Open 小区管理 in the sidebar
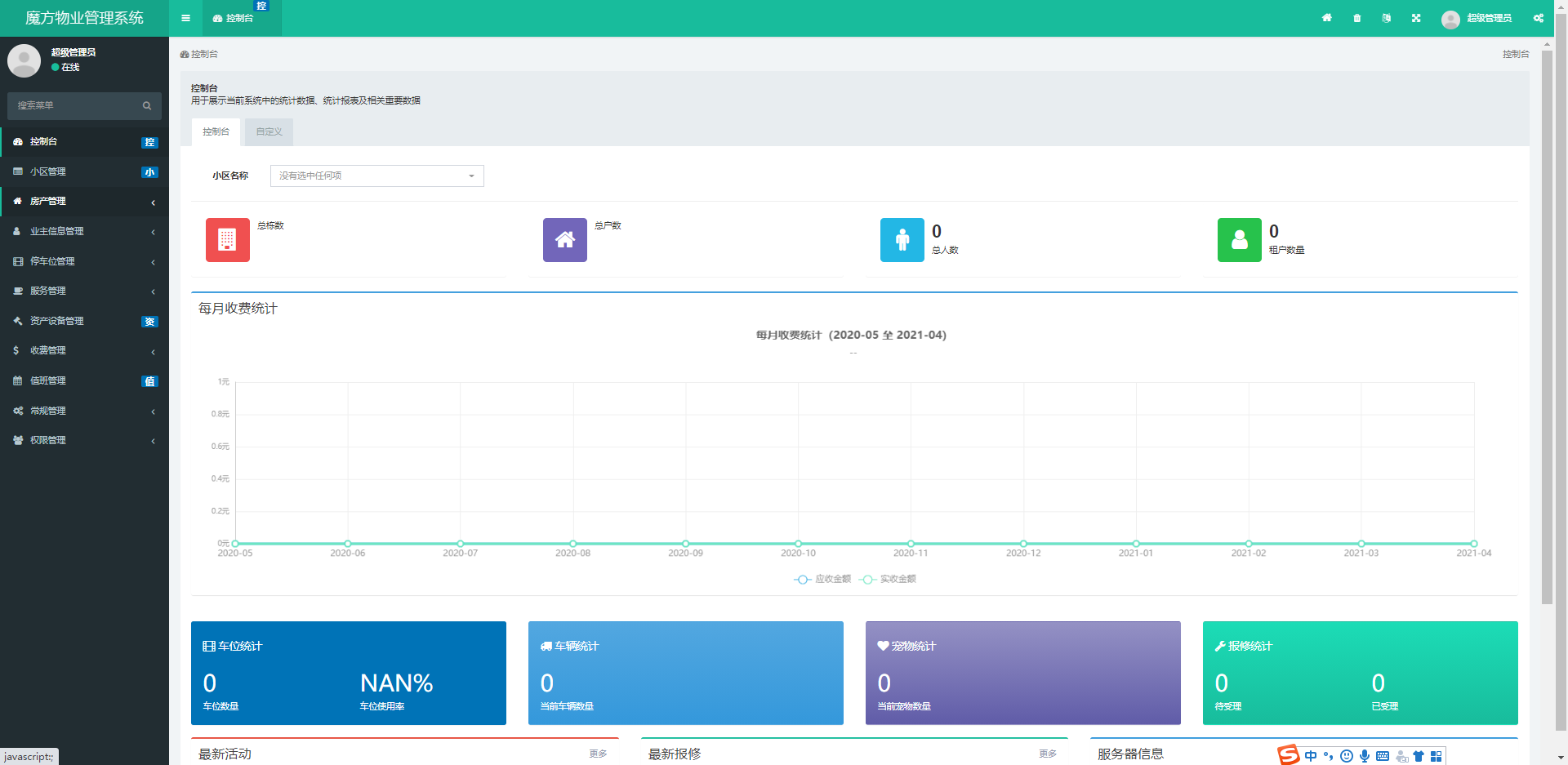 click(x=84, y=171)
